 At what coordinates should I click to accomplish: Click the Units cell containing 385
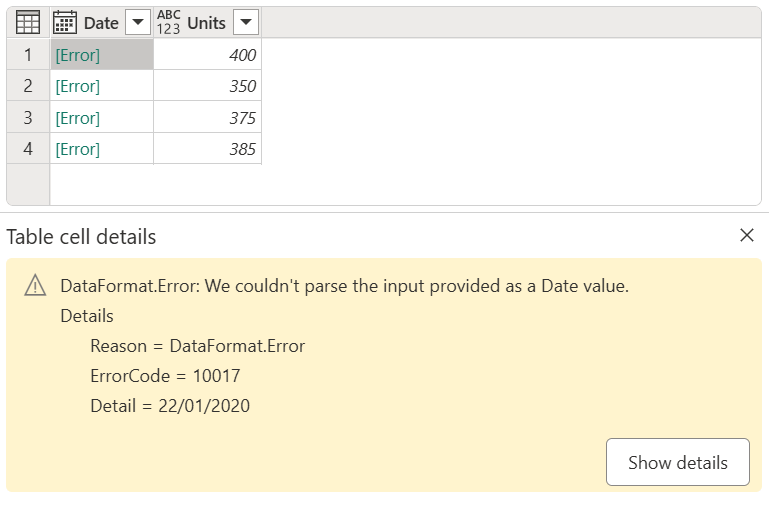[208, 149]
